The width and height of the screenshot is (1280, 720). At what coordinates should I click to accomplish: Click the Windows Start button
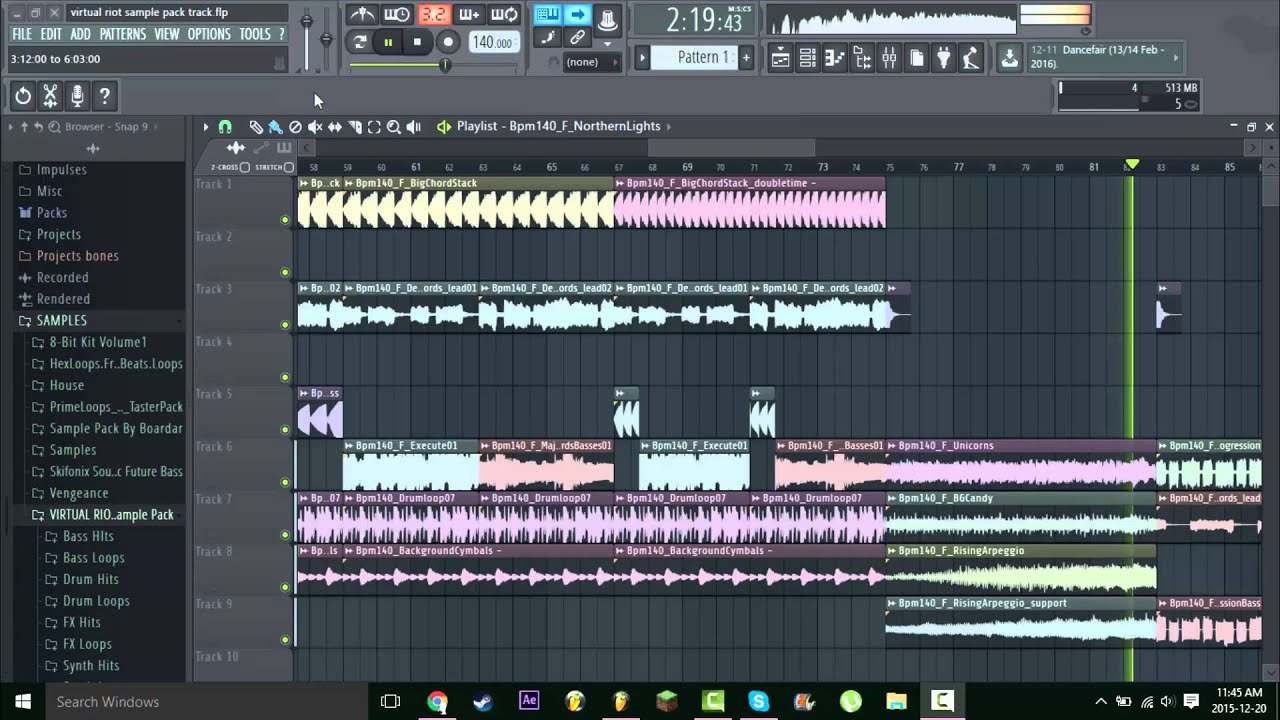tap(22, 701)
